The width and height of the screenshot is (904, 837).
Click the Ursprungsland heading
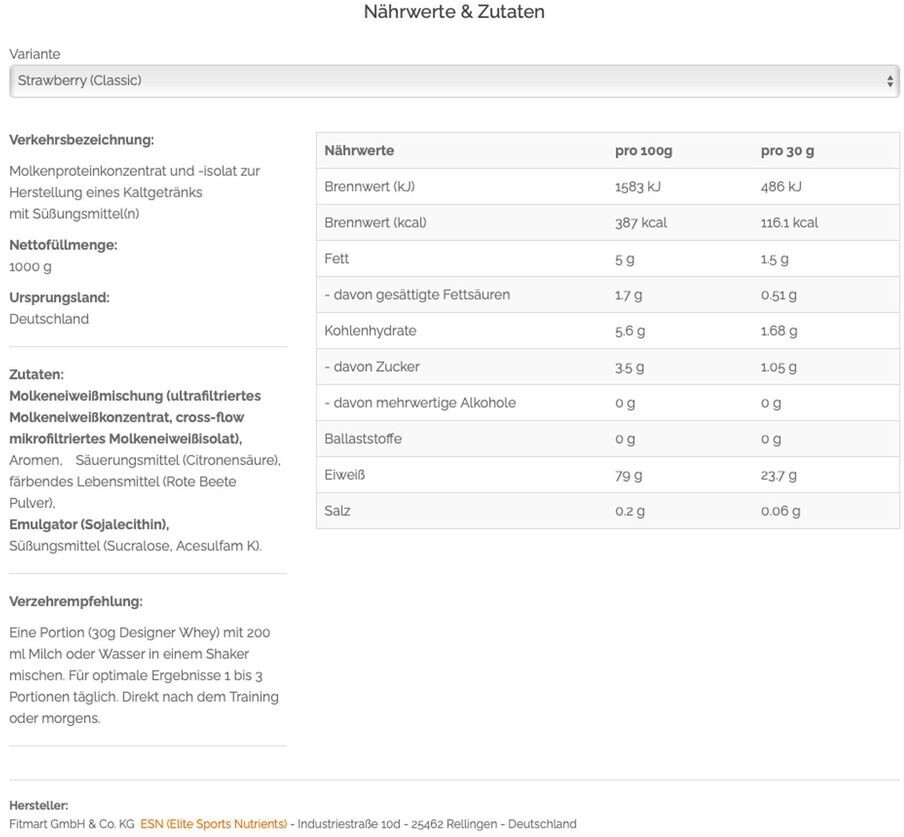tap(59, 297)
